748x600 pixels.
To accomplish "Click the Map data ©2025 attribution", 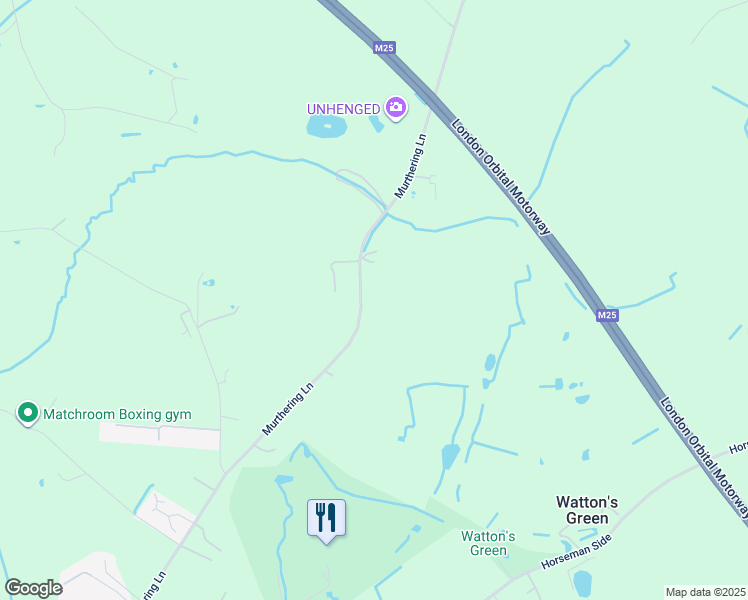I will [x=705, y=592].
